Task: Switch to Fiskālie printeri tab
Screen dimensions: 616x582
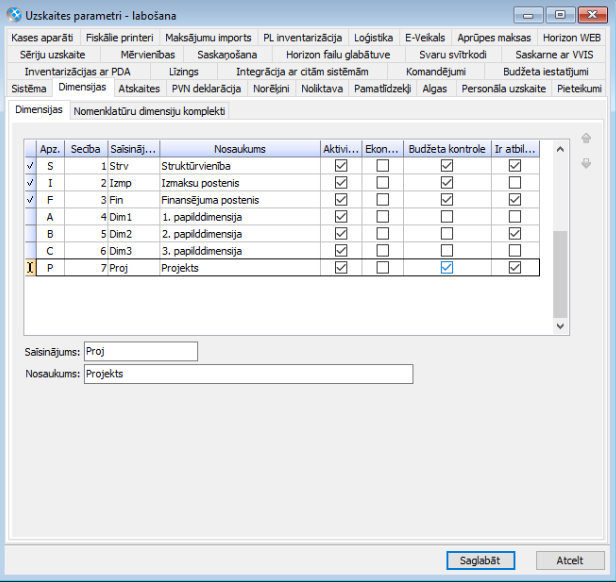Action: 119,38
